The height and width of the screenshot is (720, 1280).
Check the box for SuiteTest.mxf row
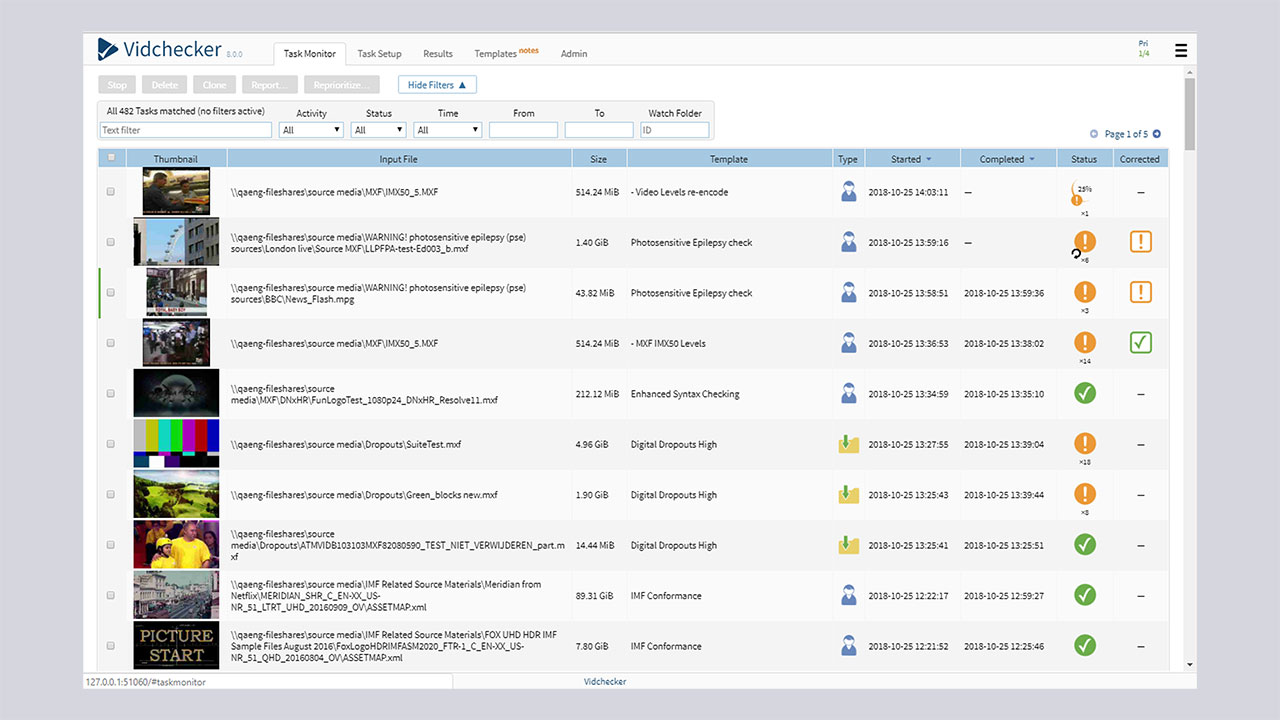pyautogui.click(x=111, y=444)
